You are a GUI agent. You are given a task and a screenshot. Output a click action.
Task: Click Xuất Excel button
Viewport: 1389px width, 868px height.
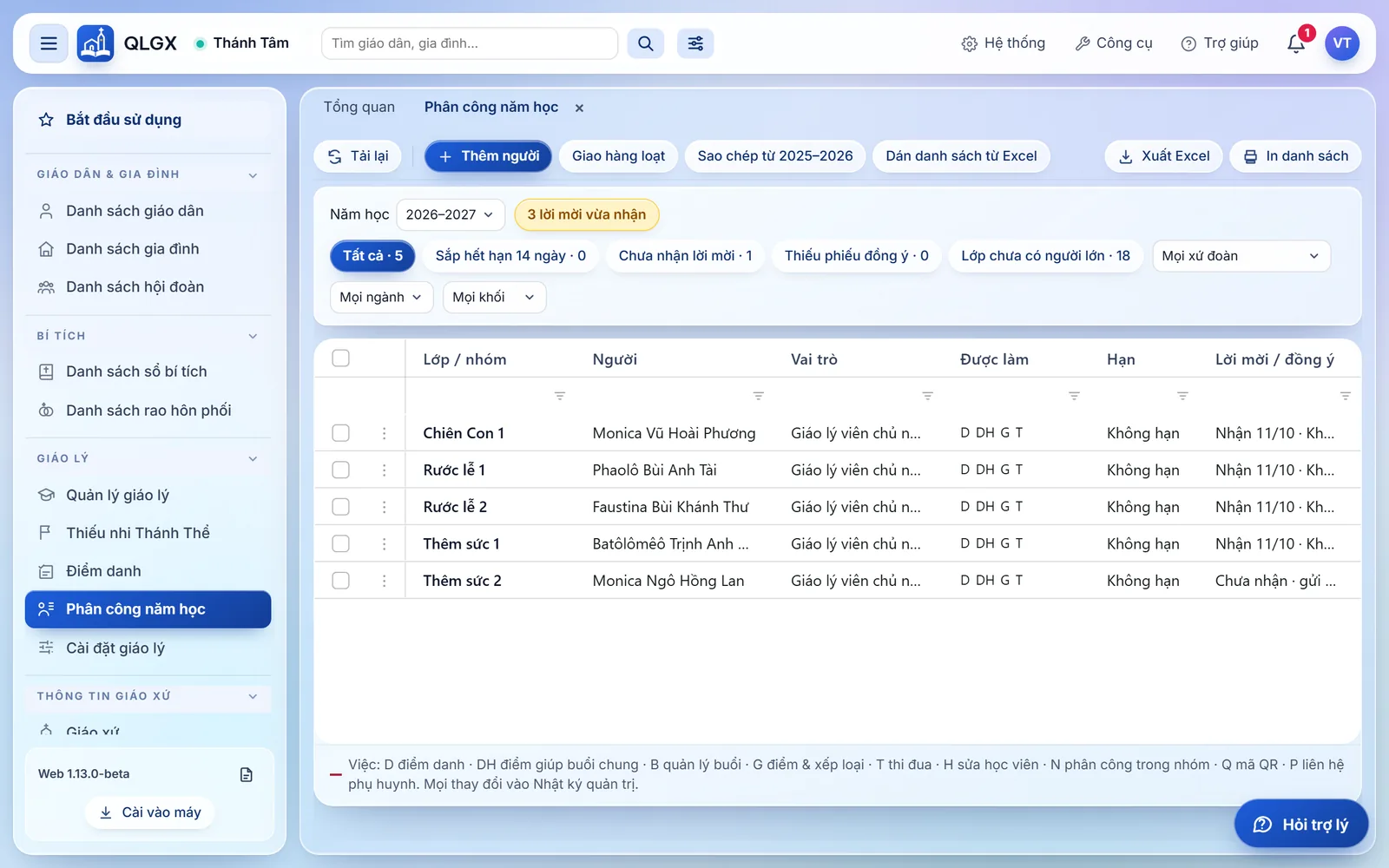pyautogui.click(x=1163, y=156)
